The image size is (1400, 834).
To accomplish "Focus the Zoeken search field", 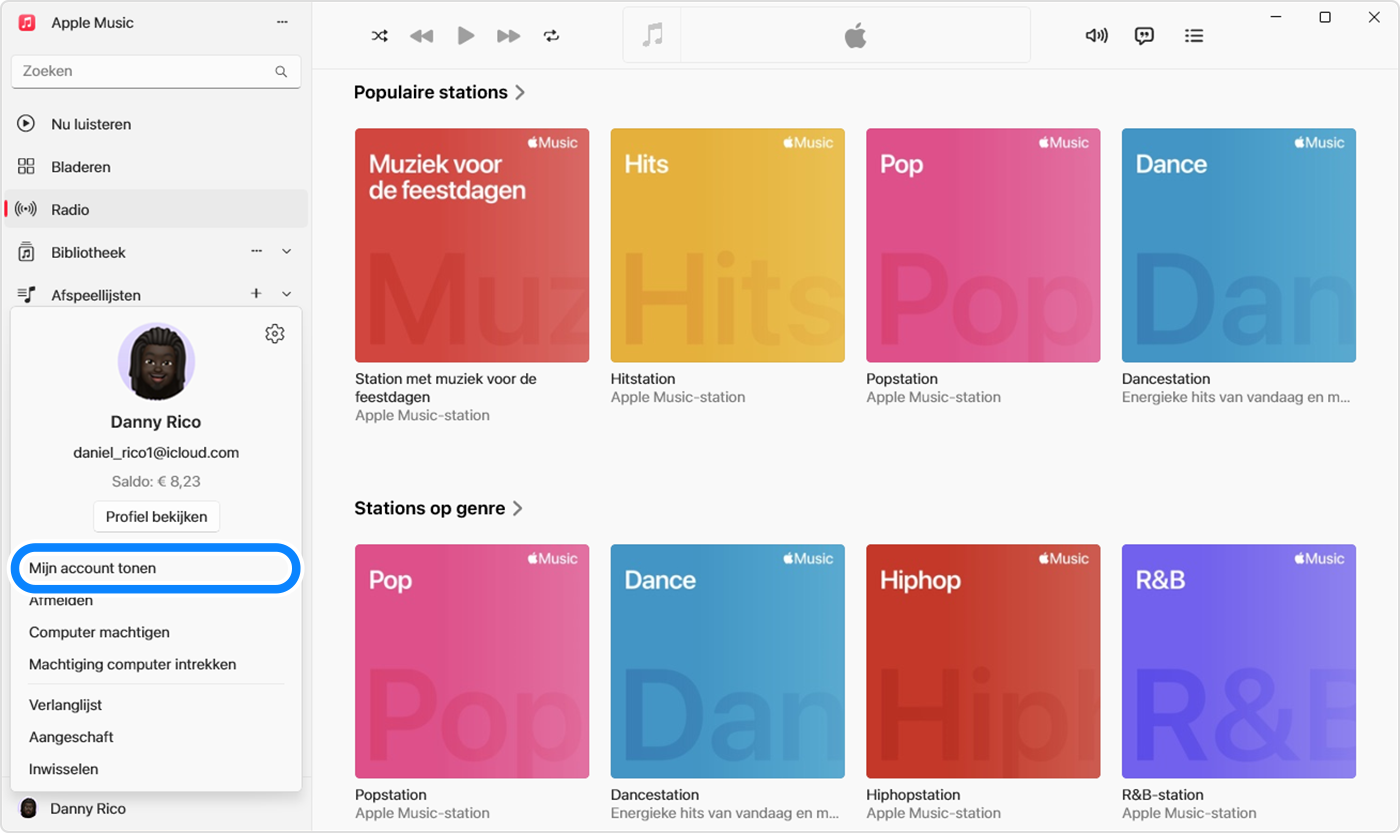I will [x=156, y=71].
